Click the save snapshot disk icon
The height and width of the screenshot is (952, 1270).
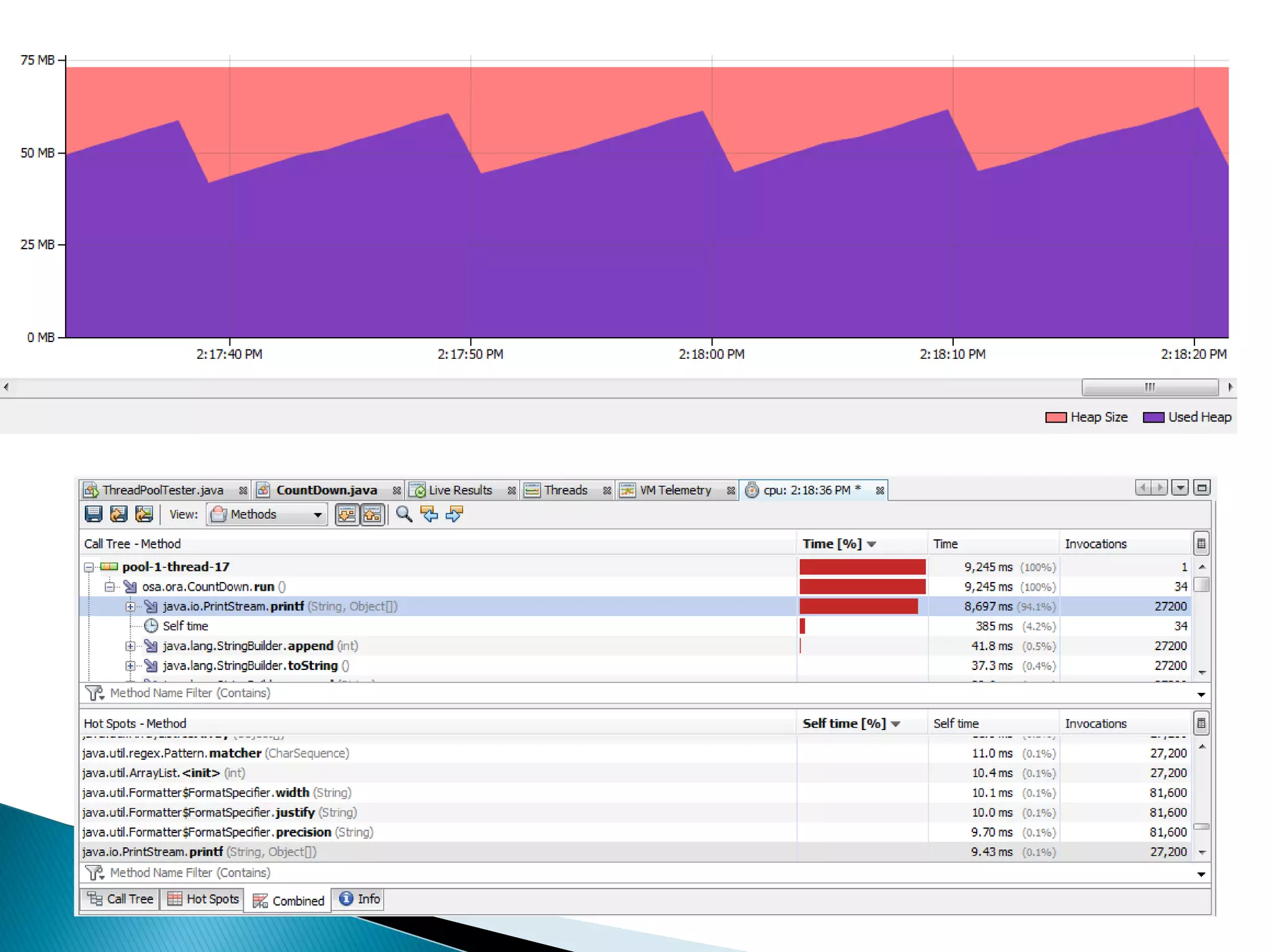click(94, 514)
